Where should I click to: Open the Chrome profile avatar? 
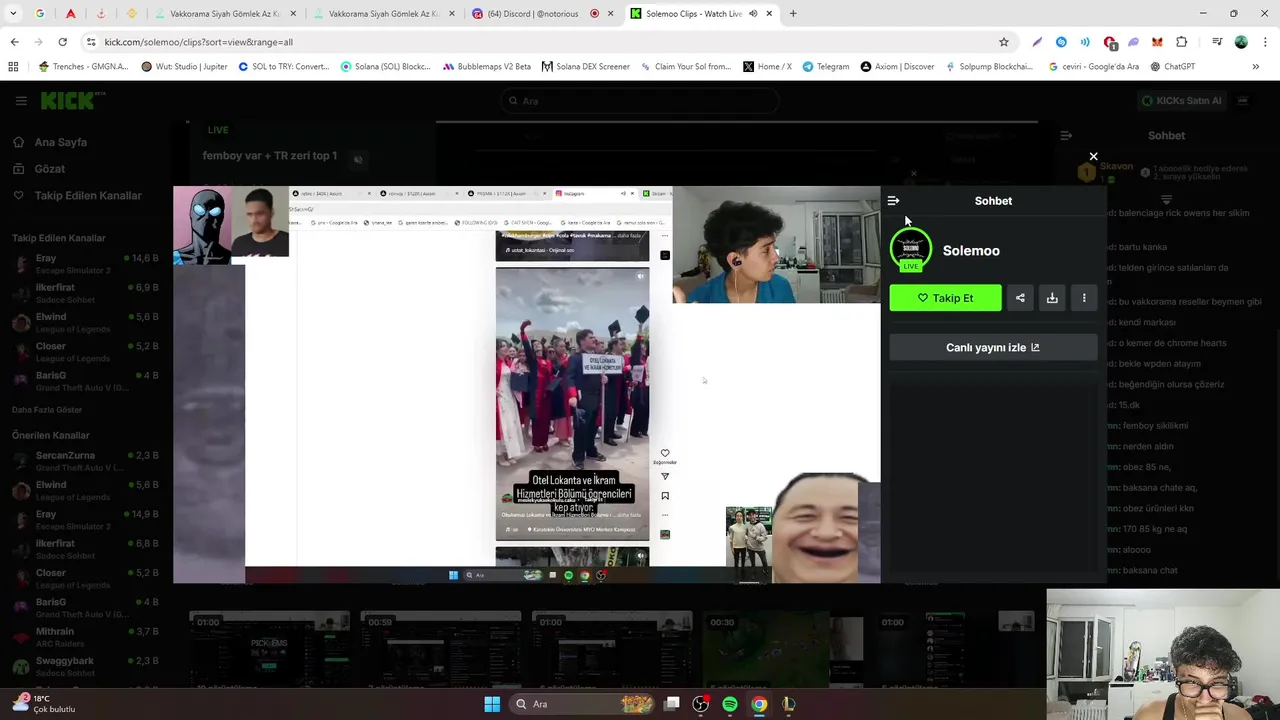click(x=1241, y=42)
